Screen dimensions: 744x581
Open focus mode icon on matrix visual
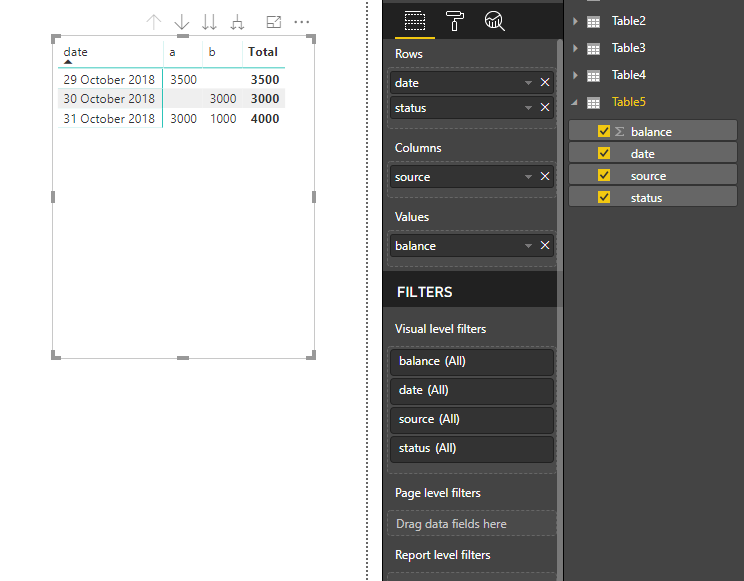[274, 22]
